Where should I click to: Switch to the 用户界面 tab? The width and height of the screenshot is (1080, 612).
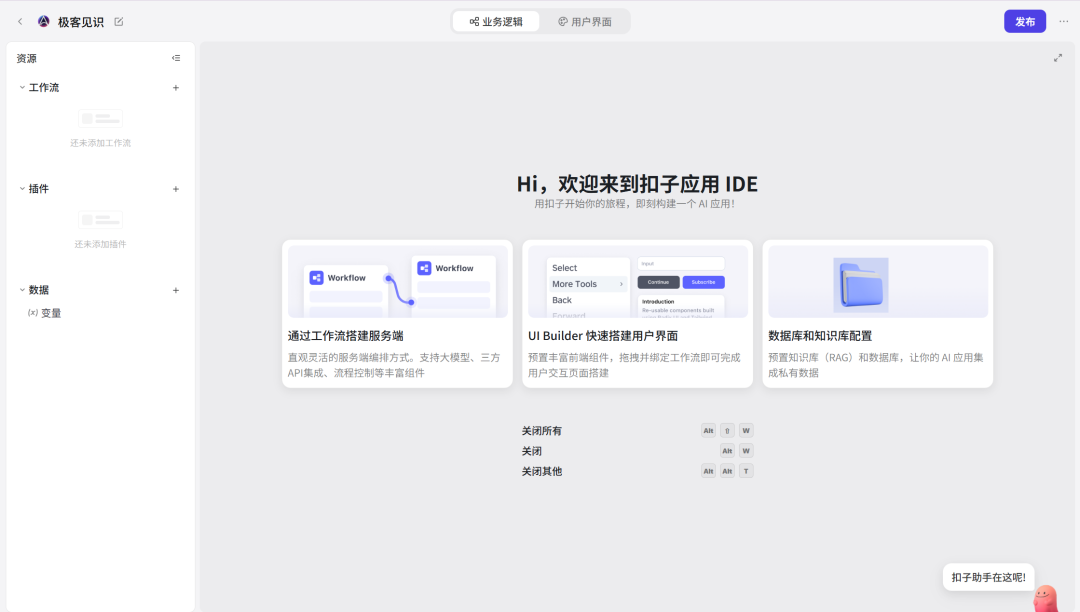tap(585, 21)
